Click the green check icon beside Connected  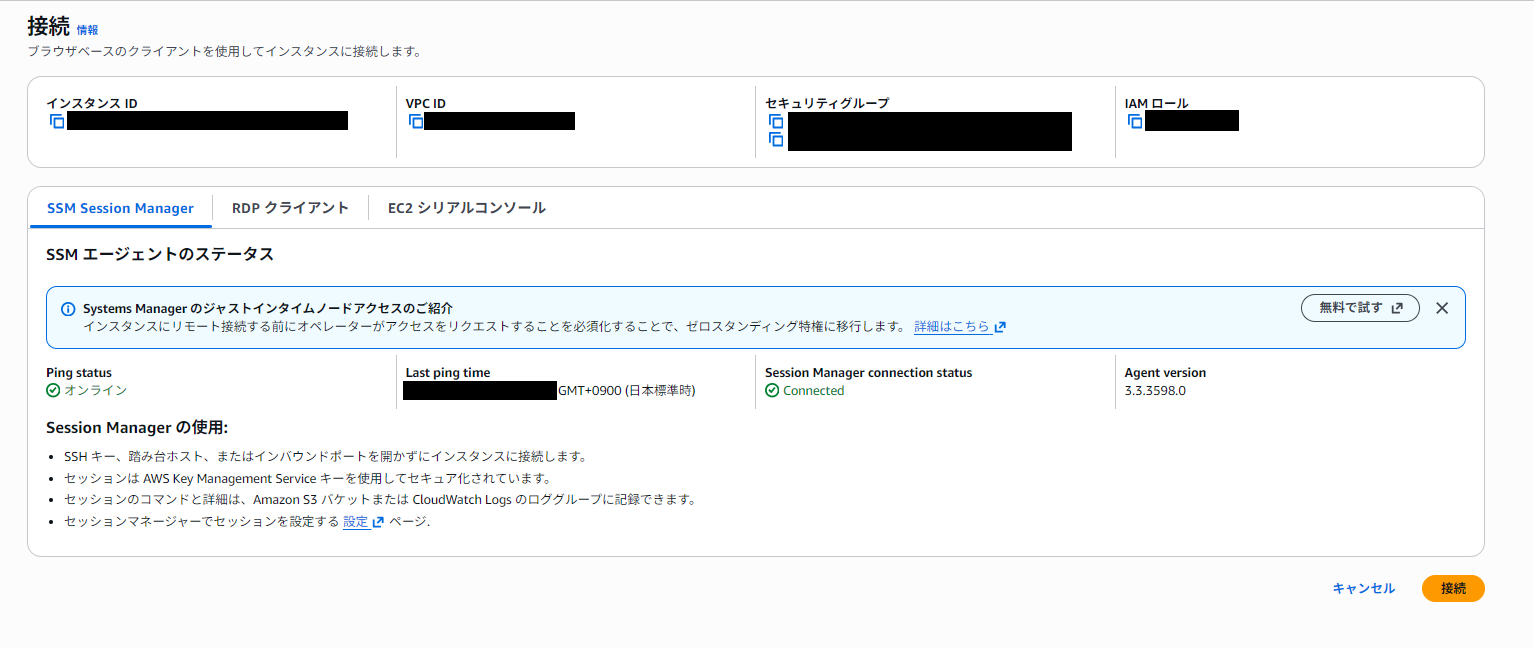pyautogui.click(x=772, y=391)
